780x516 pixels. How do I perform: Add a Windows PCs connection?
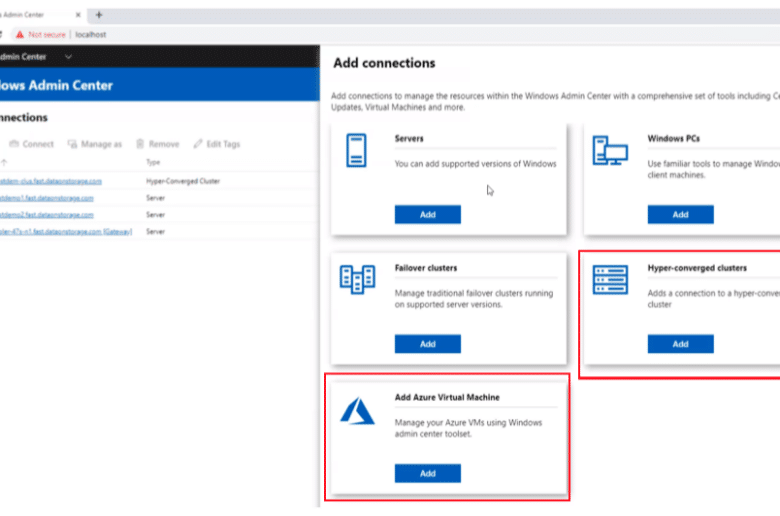(681, 214)
